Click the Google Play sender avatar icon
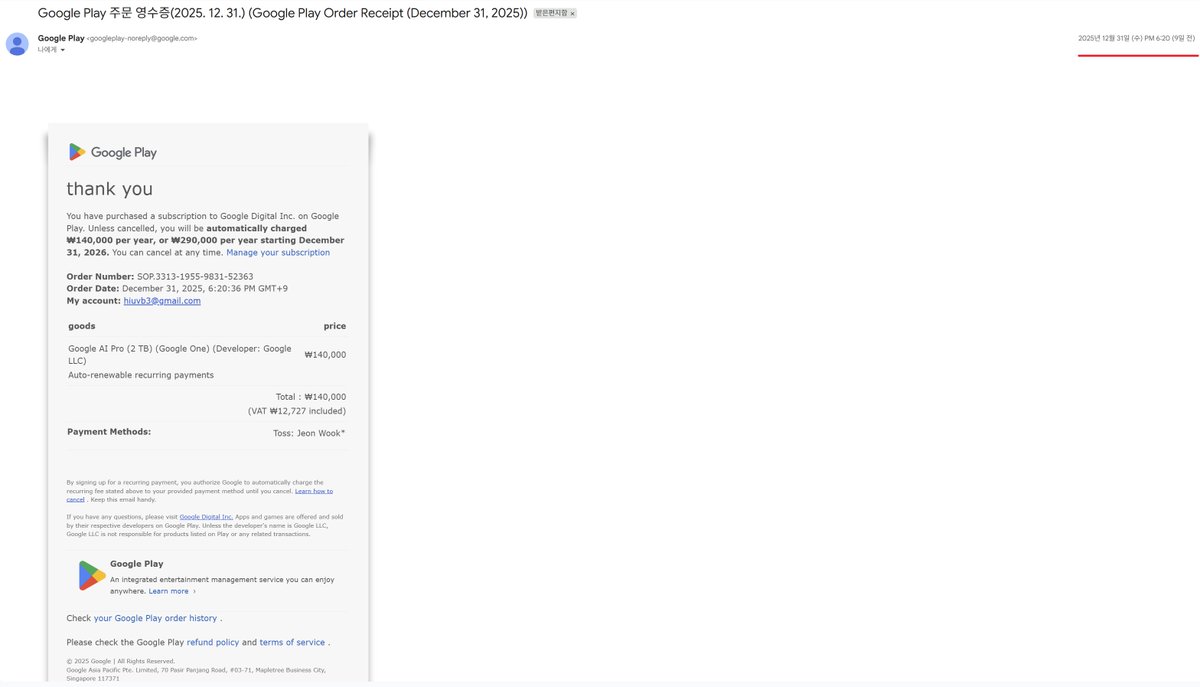Screen dimensions: 1200x687 pyautogui.click(x=17, y=44)
